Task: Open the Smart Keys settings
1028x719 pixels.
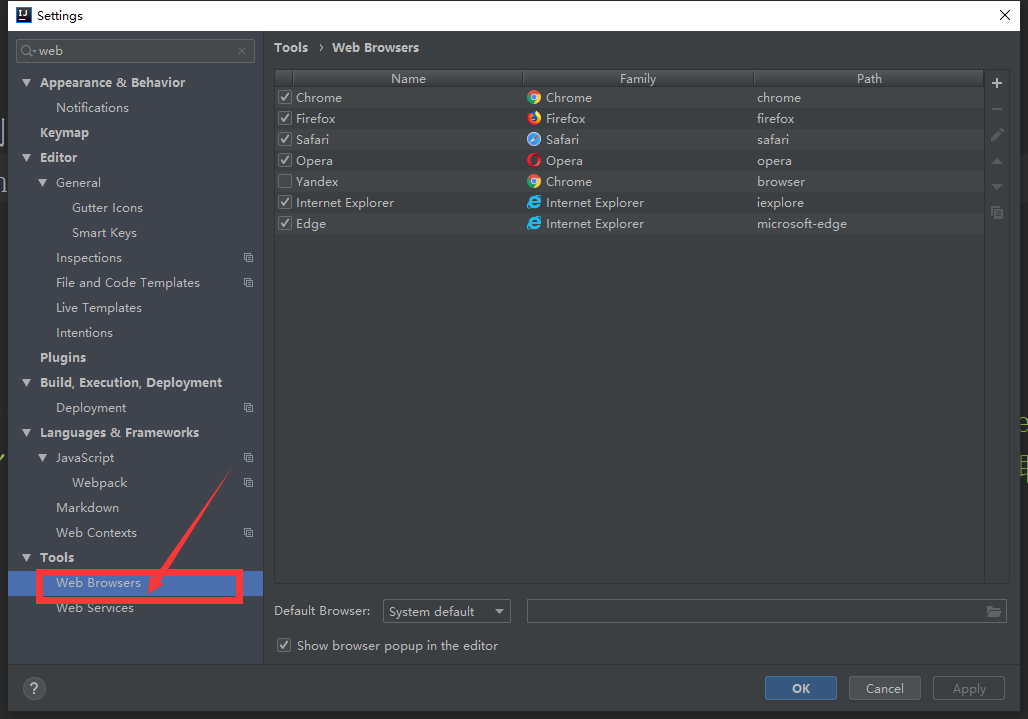Action: pos(104,233)
